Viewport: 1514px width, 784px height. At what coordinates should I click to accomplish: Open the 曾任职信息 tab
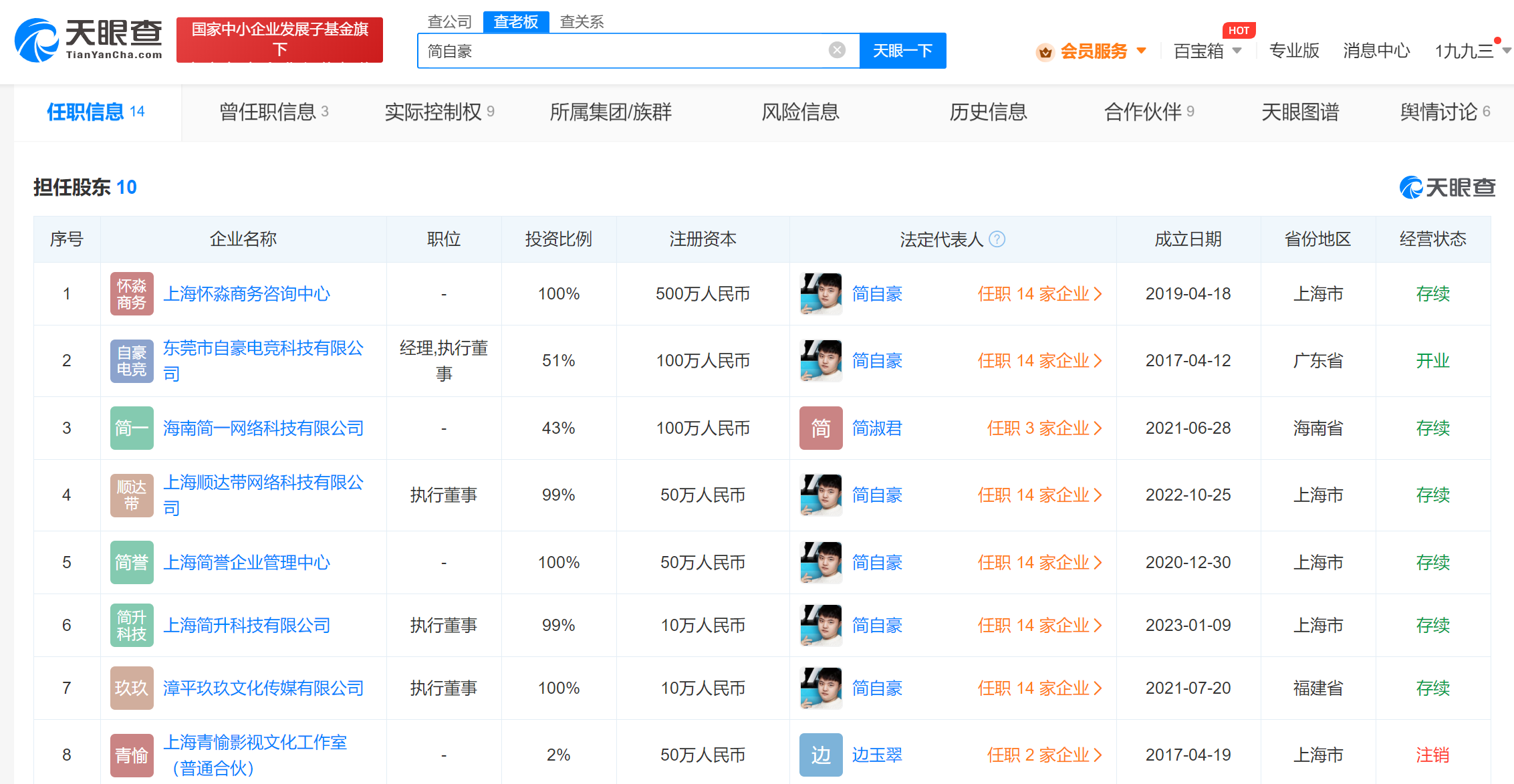274,112
